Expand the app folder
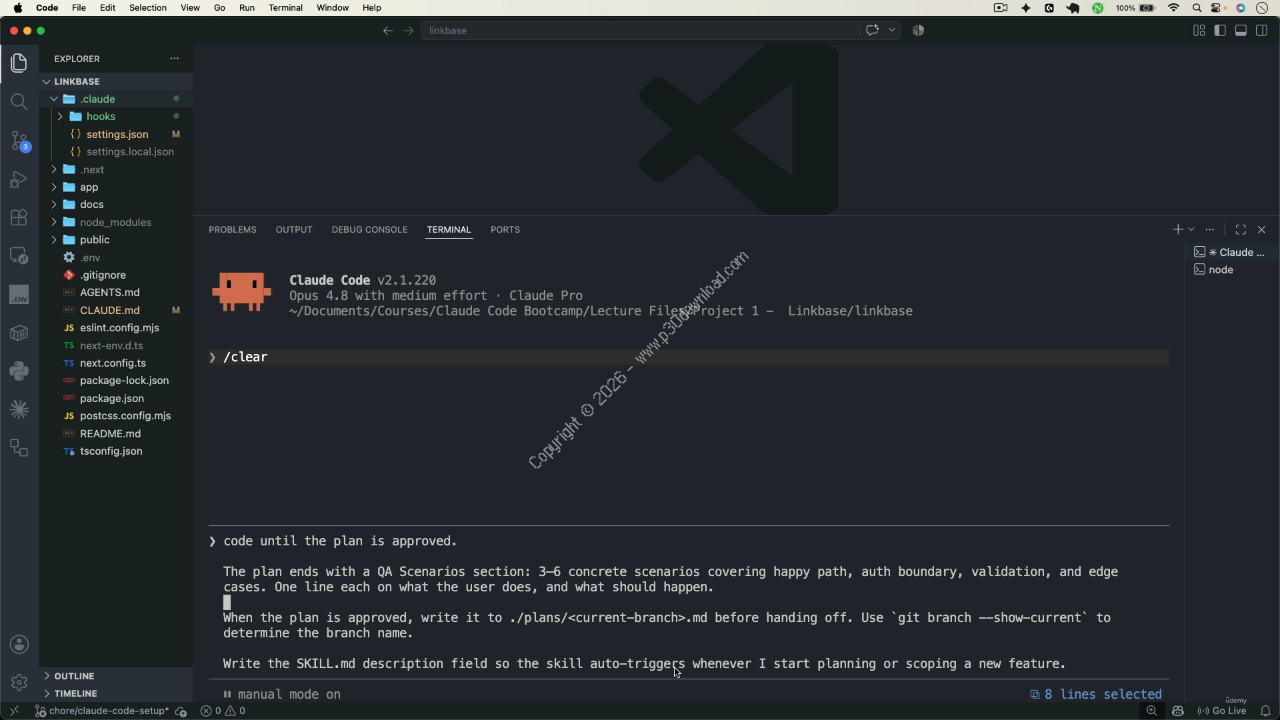 [x=116, y=187]
